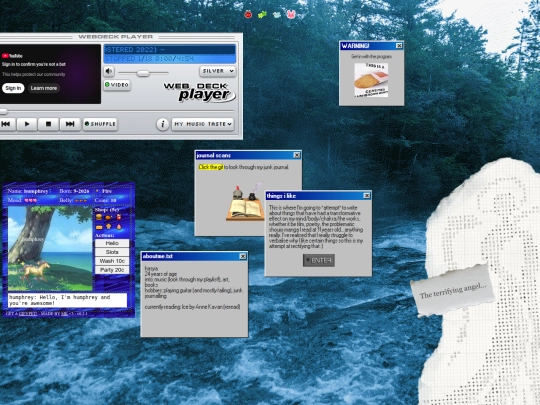The height and width of the screenshot is (405, 540).
Task: Click the Web Deck Player logo
Action: [x=199, y=92]
